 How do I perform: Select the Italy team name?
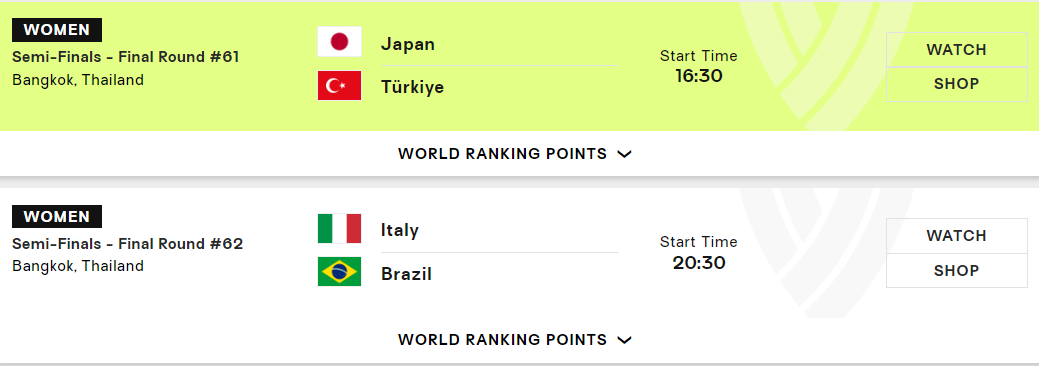tap(400, 231)
